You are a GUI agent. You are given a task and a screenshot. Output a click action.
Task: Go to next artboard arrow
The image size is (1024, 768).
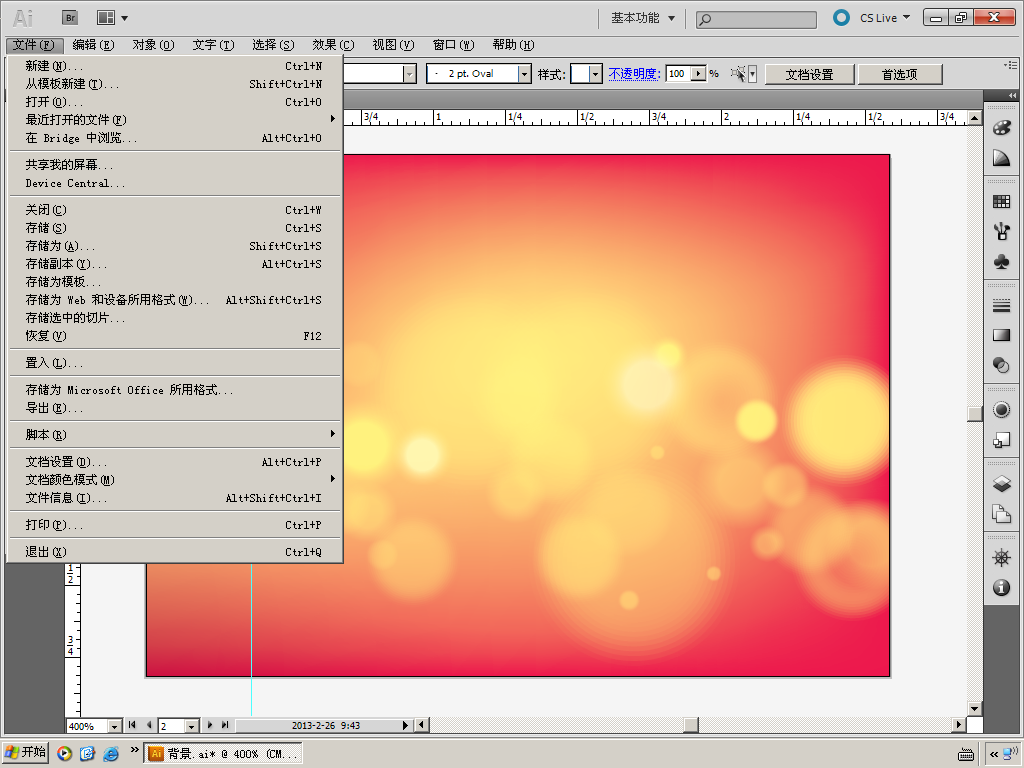pyautogui.click(x=210, y=725)
